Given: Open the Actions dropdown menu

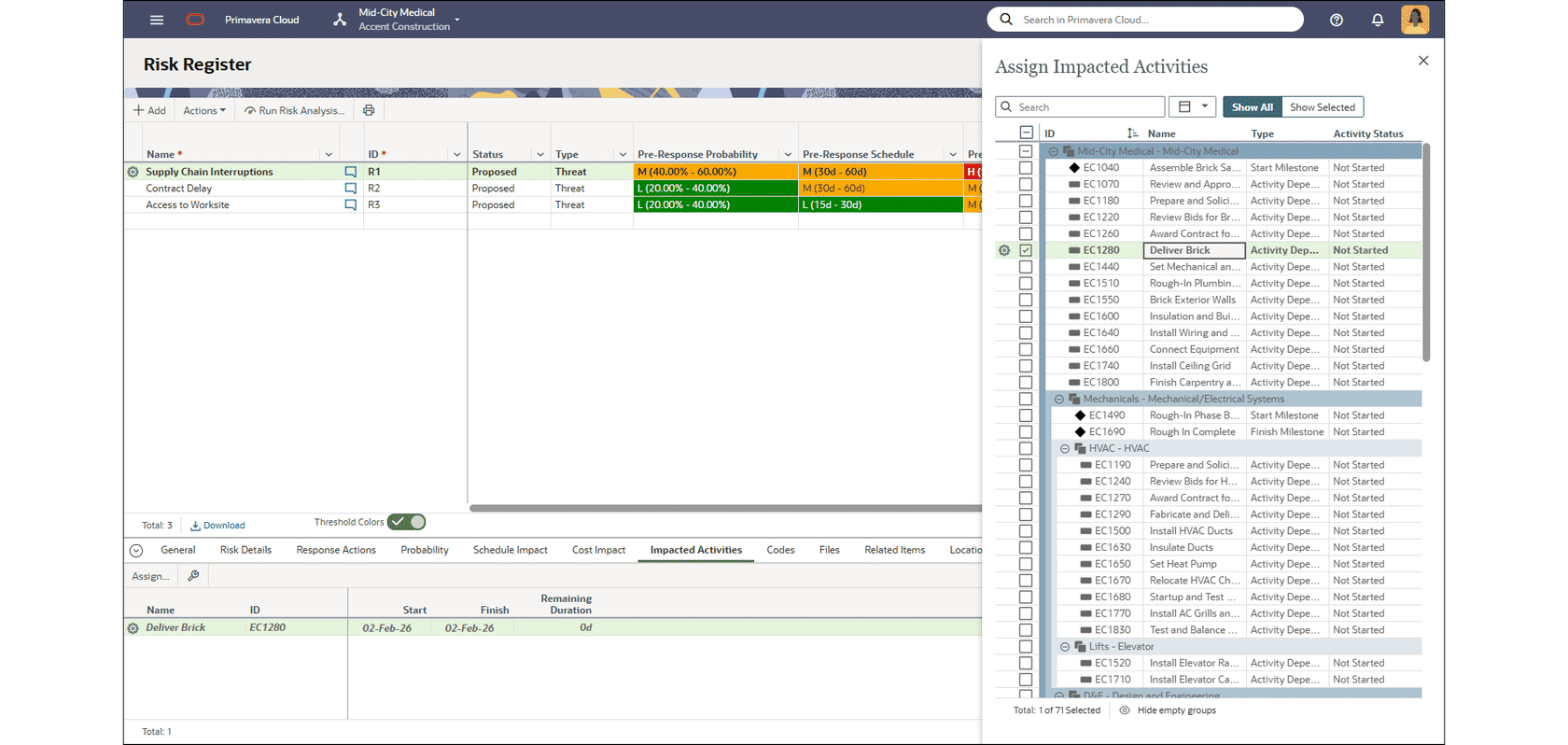Looking at the screenshot, I should coord(204,110).
